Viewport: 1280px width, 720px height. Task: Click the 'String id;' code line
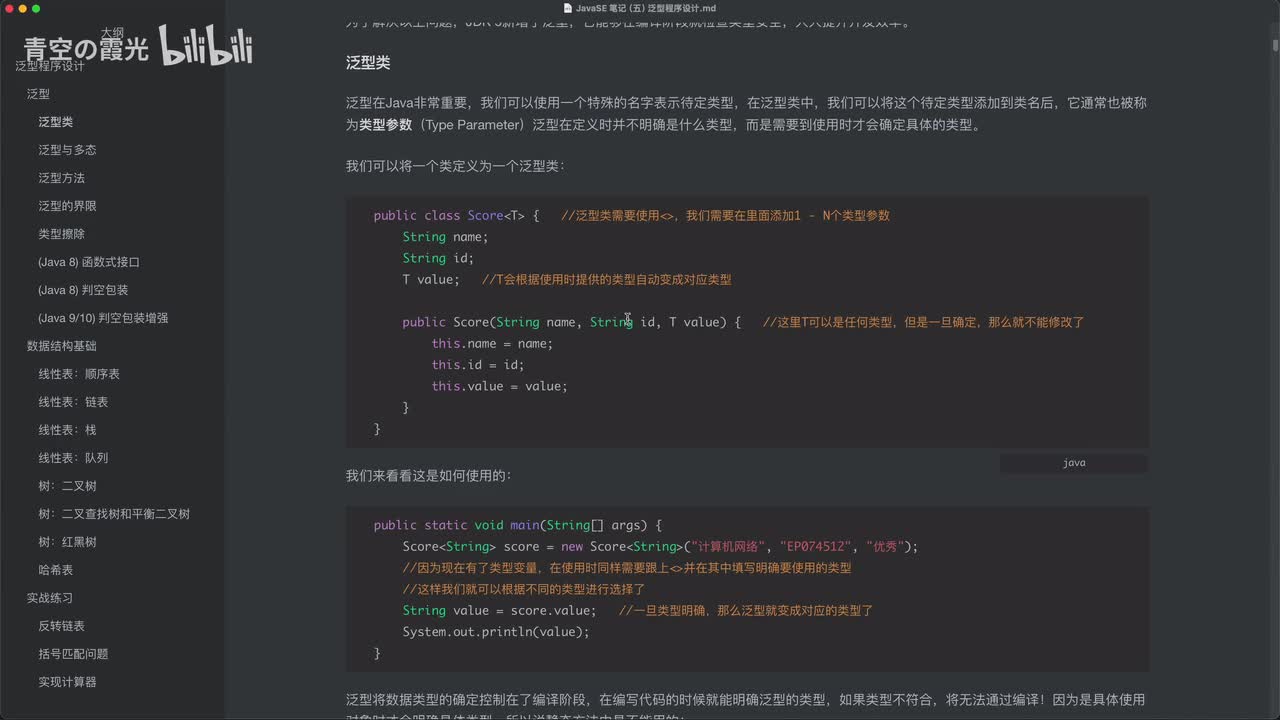[438, 258]
